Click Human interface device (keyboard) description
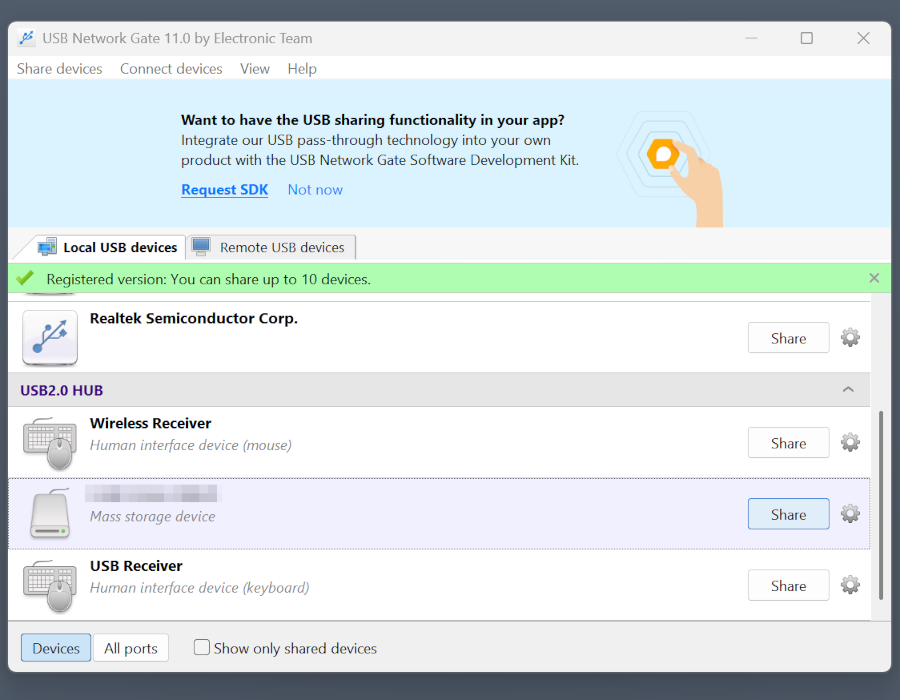 200,588
